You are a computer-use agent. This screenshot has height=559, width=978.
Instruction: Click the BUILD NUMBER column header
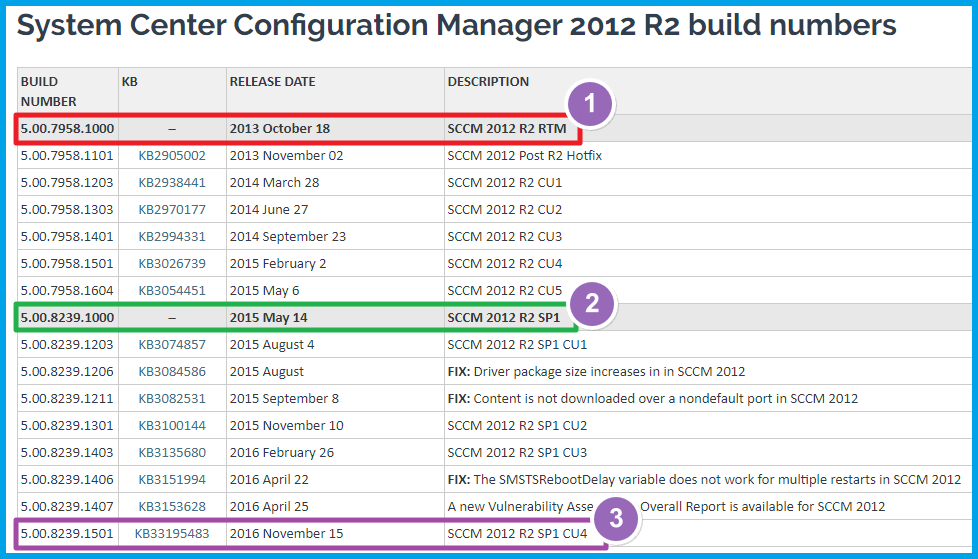[x=49, y=91]
